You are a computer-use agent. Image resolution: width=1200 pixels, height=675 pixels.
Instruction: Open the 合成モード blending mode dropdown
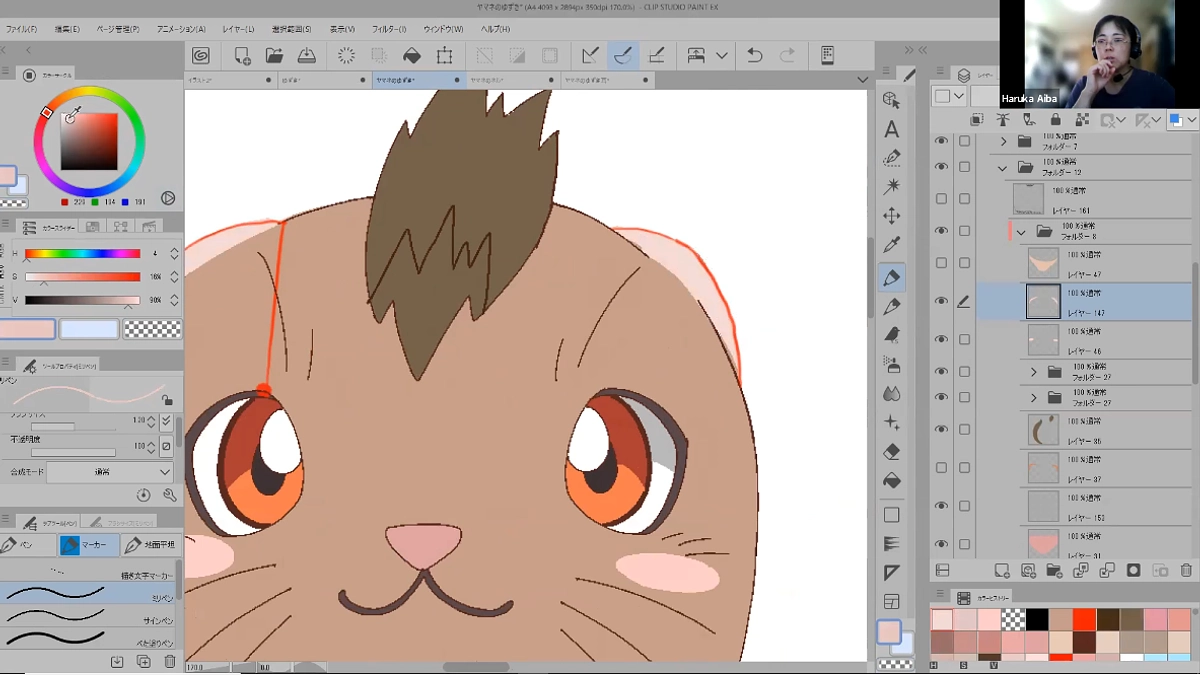point(109,472)
